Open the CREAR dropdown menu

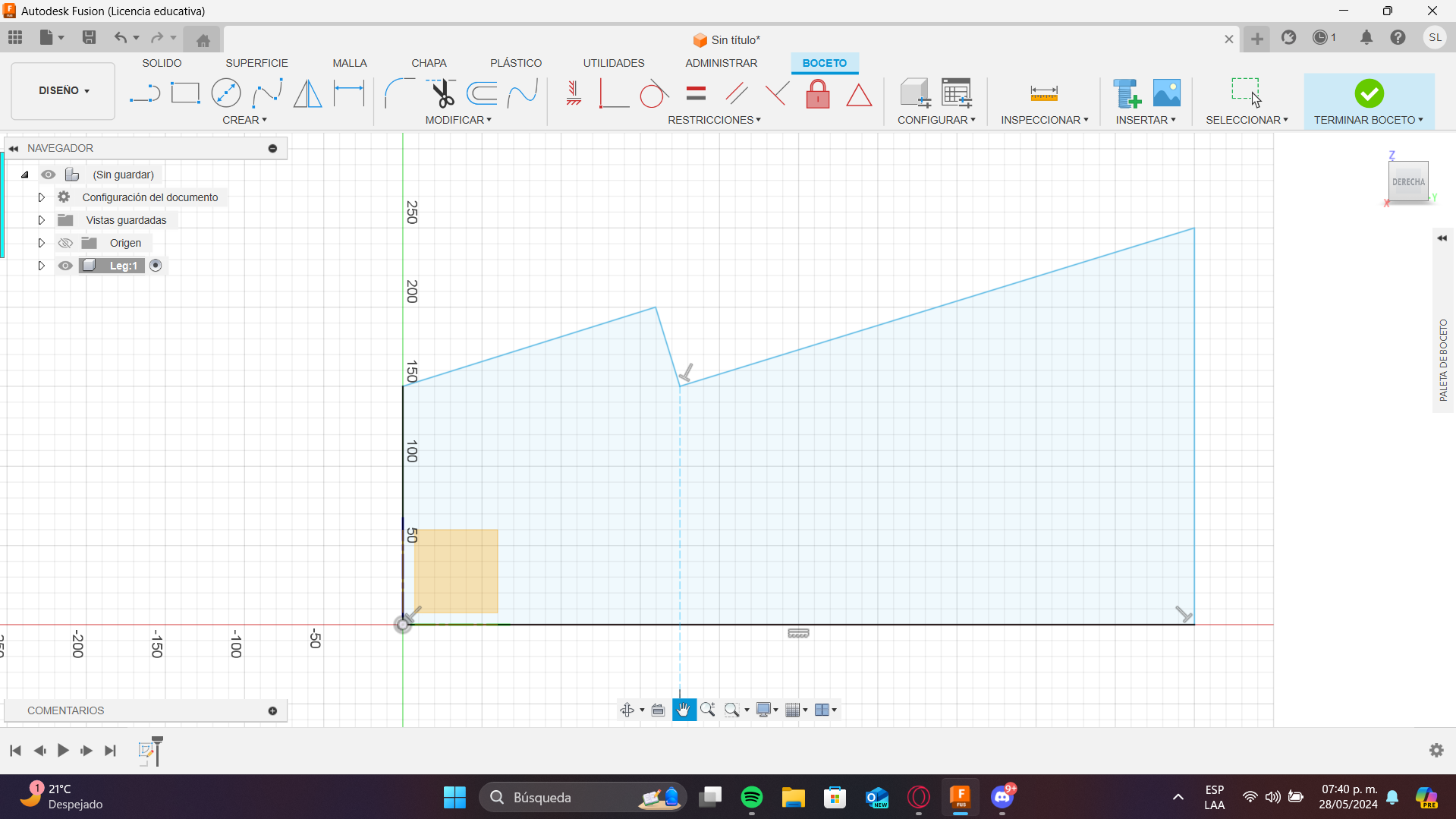pyautogui.click(x=244, y=120)
